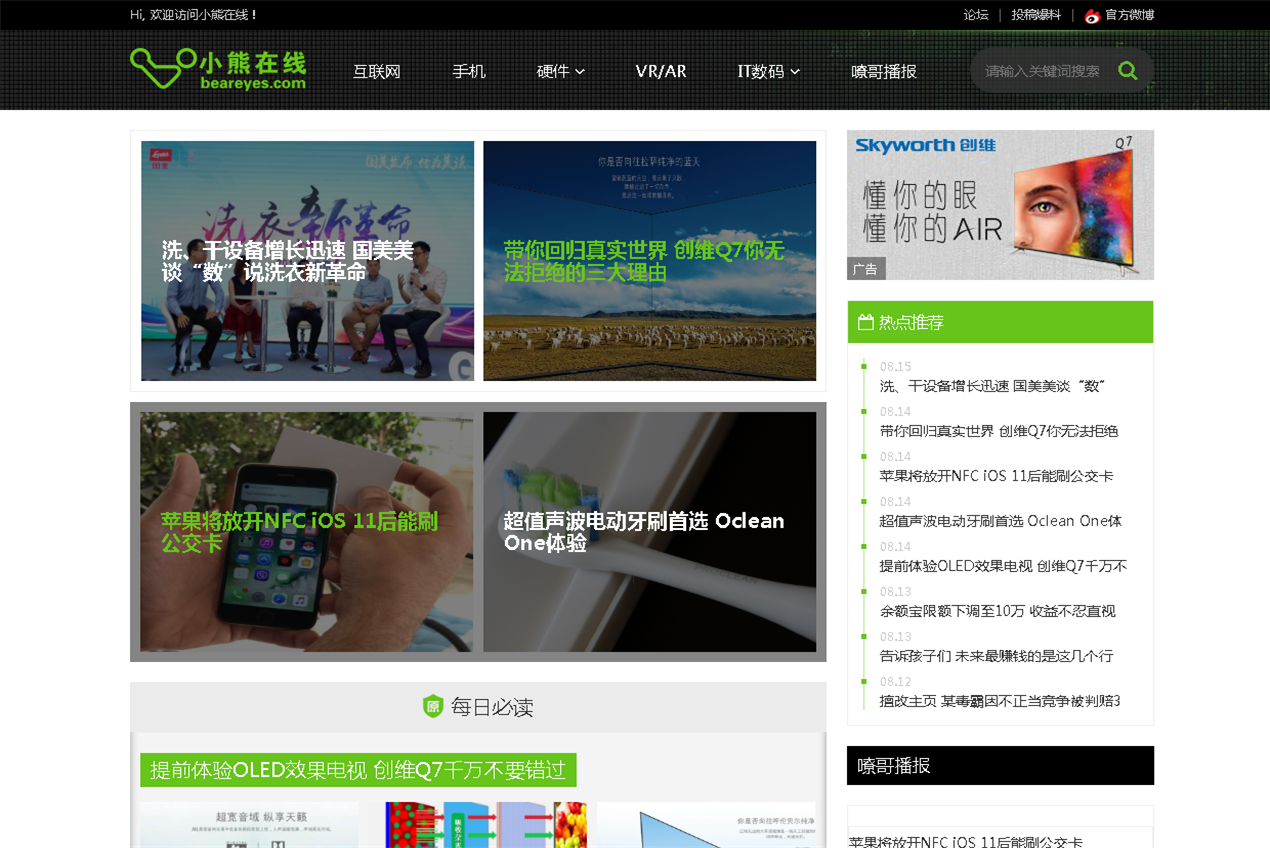
Task: Focus the keyword search input field
Action: pyautogui.click(x=1045, y=71)
